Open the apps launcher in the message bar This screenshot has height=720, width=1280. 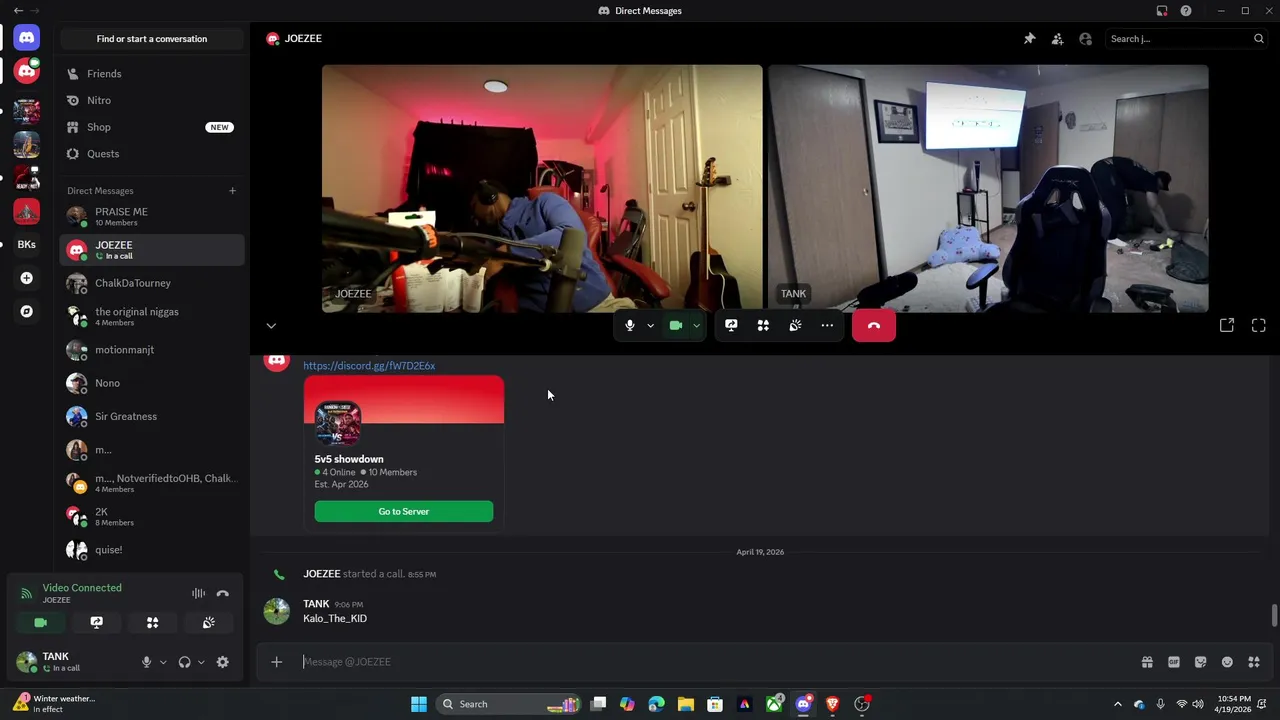click(x=1254, y=662)
